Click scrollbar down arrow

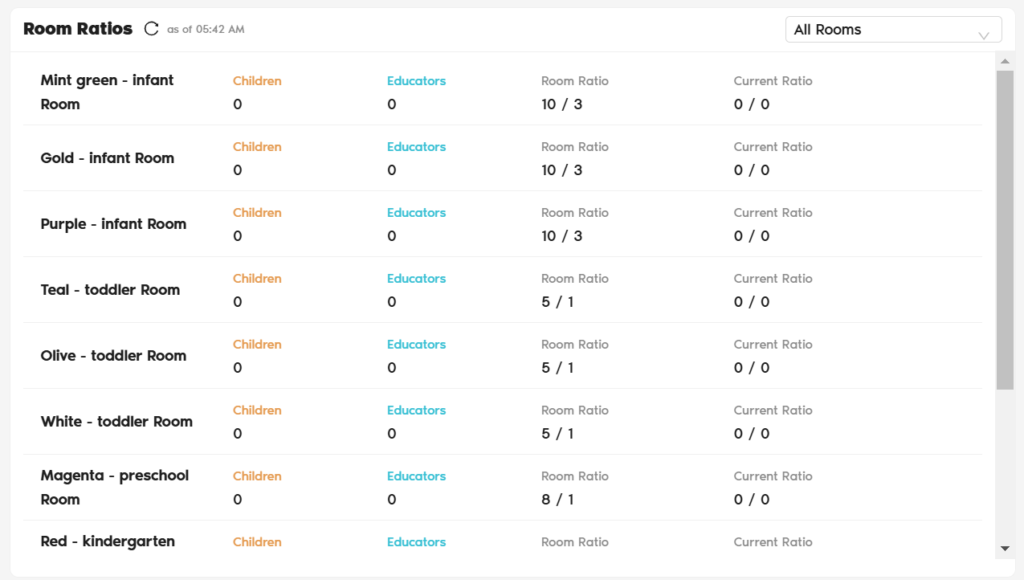(1005, 548)
